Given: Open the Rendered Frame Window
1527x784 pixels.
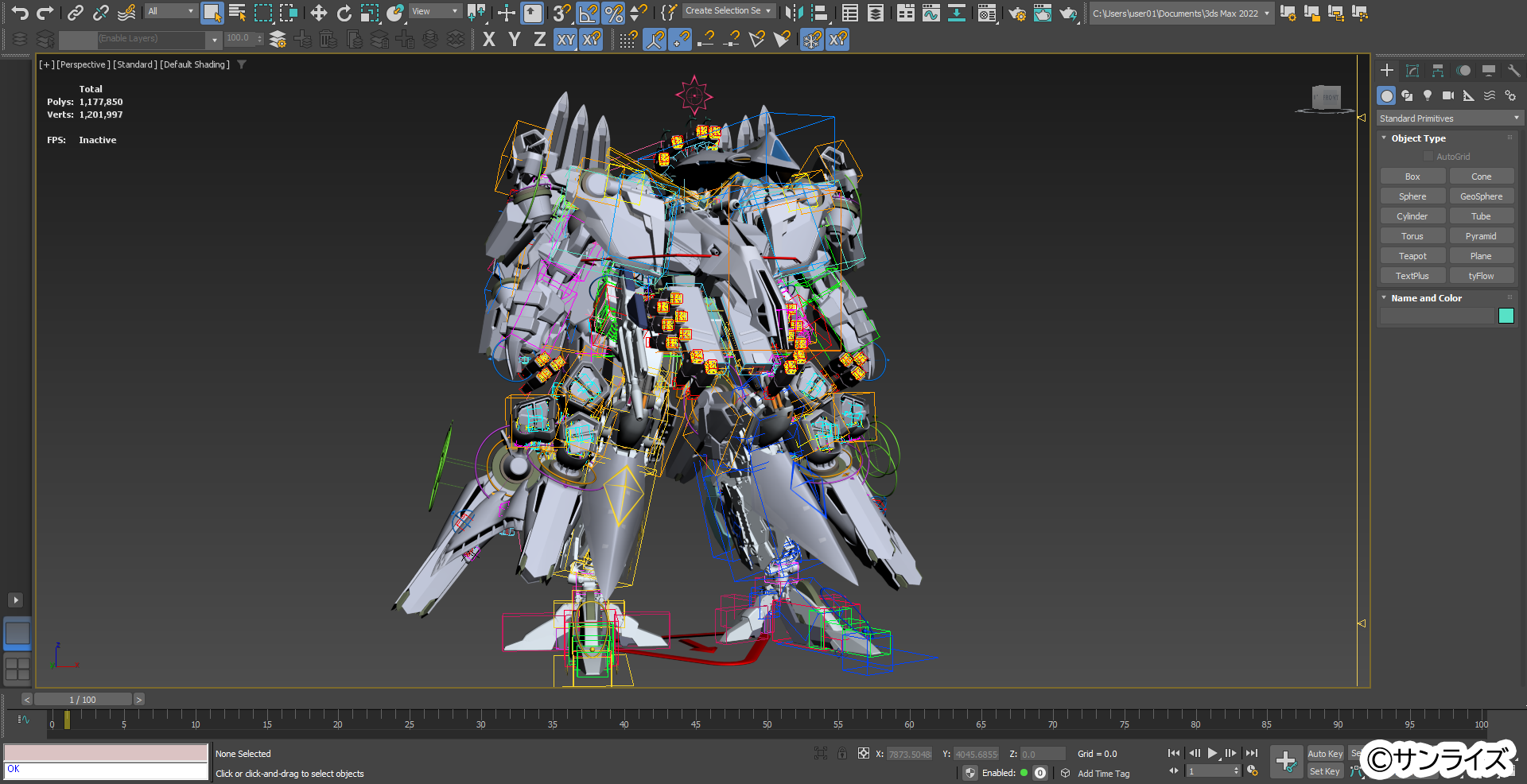Looking at the screenshot, I should [1043, 13].
